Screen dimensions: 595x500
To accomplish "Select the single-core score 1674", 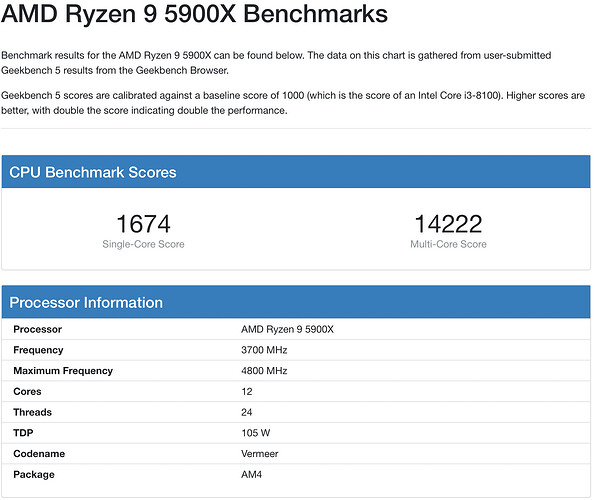I will [143, 224].
